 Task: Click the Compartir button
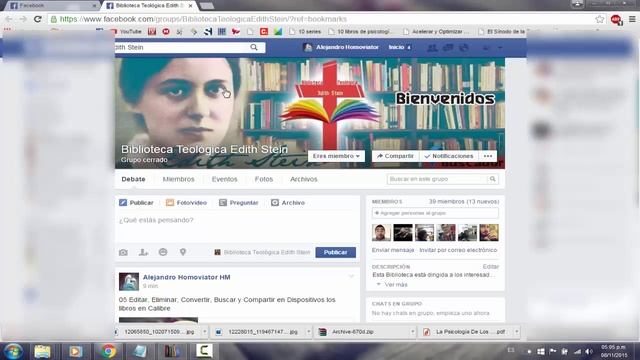point(395,156)
